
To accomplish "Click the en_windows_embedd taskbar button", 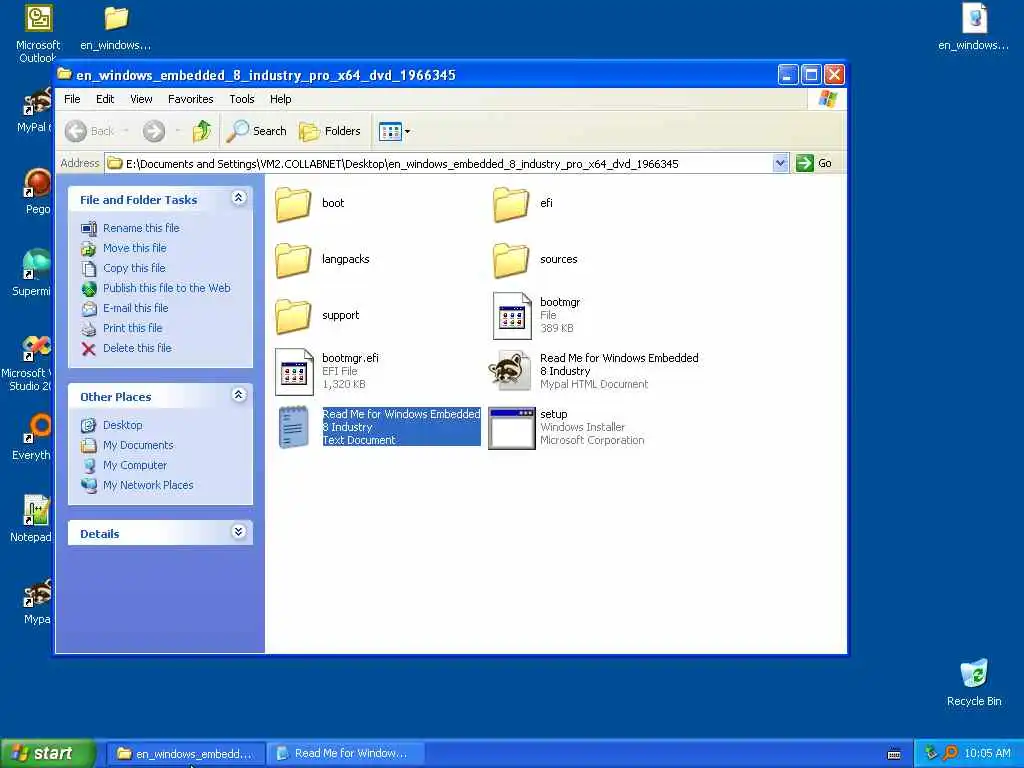I will click(x=185, y=754).
